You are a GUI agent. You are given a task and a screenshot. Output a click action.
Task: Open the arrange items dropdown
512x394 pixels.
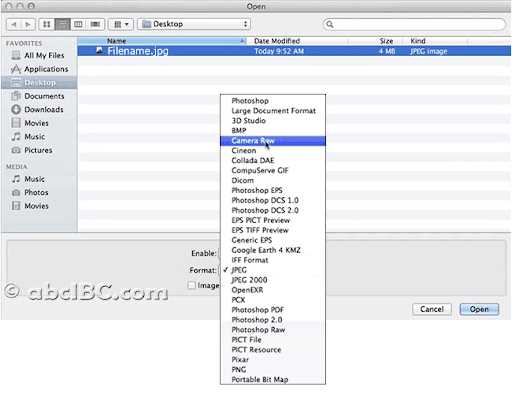(121, 24)
